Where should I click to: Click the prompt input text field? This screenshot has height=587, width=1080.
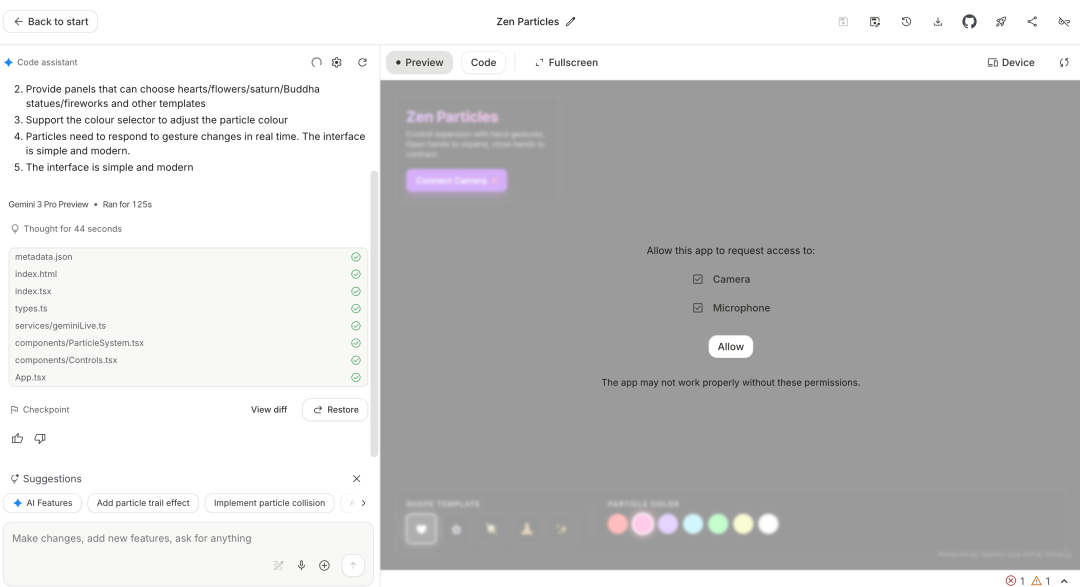188,538
